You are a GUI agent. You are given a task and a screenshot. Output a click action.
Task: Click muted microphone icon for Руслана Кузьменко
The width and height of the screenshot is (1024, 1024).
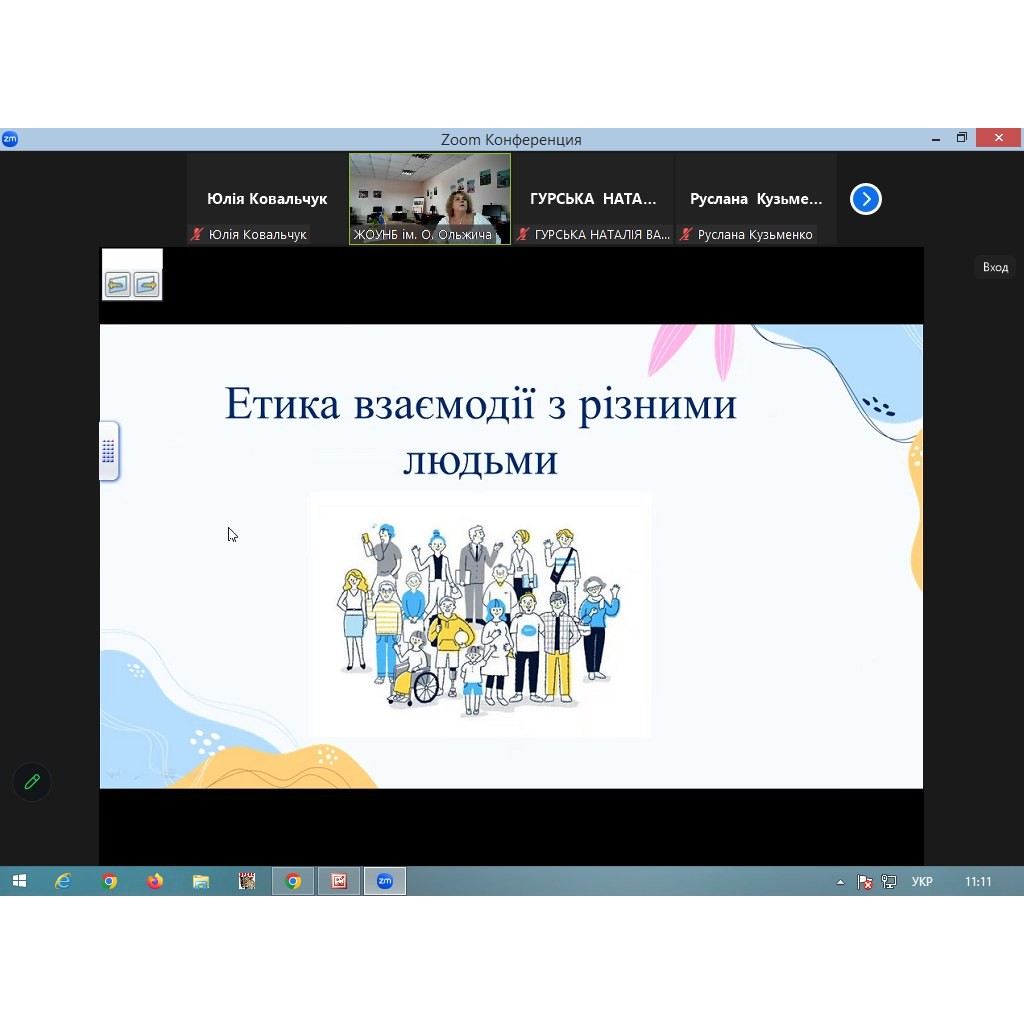coord(686,235)
